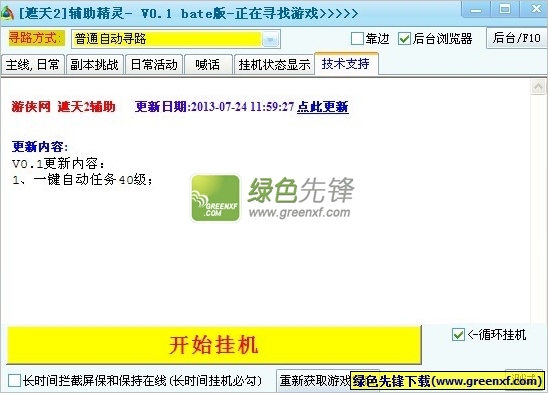The height and width of the screenshot is (393, 548).
Task: Click the 更新内容: heading
Action: click(x=40, y=147)
